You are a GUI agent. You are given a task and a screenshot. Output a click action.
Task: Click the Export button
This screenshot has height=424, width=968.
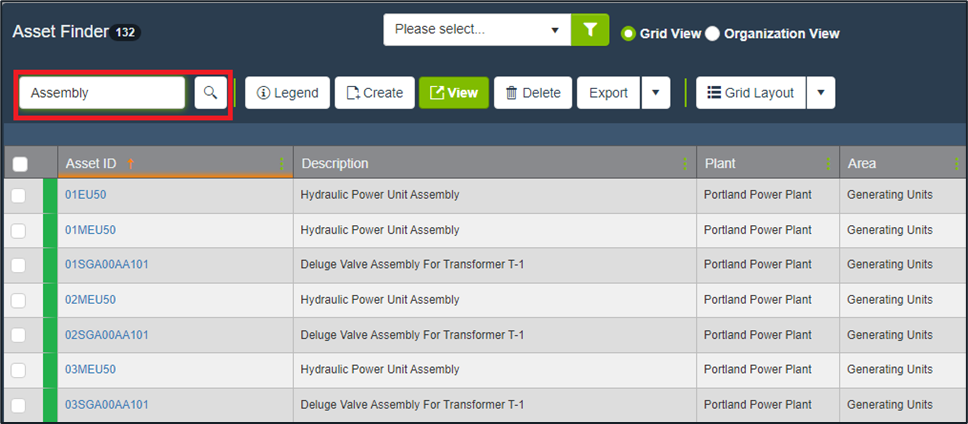pos(608,93)
